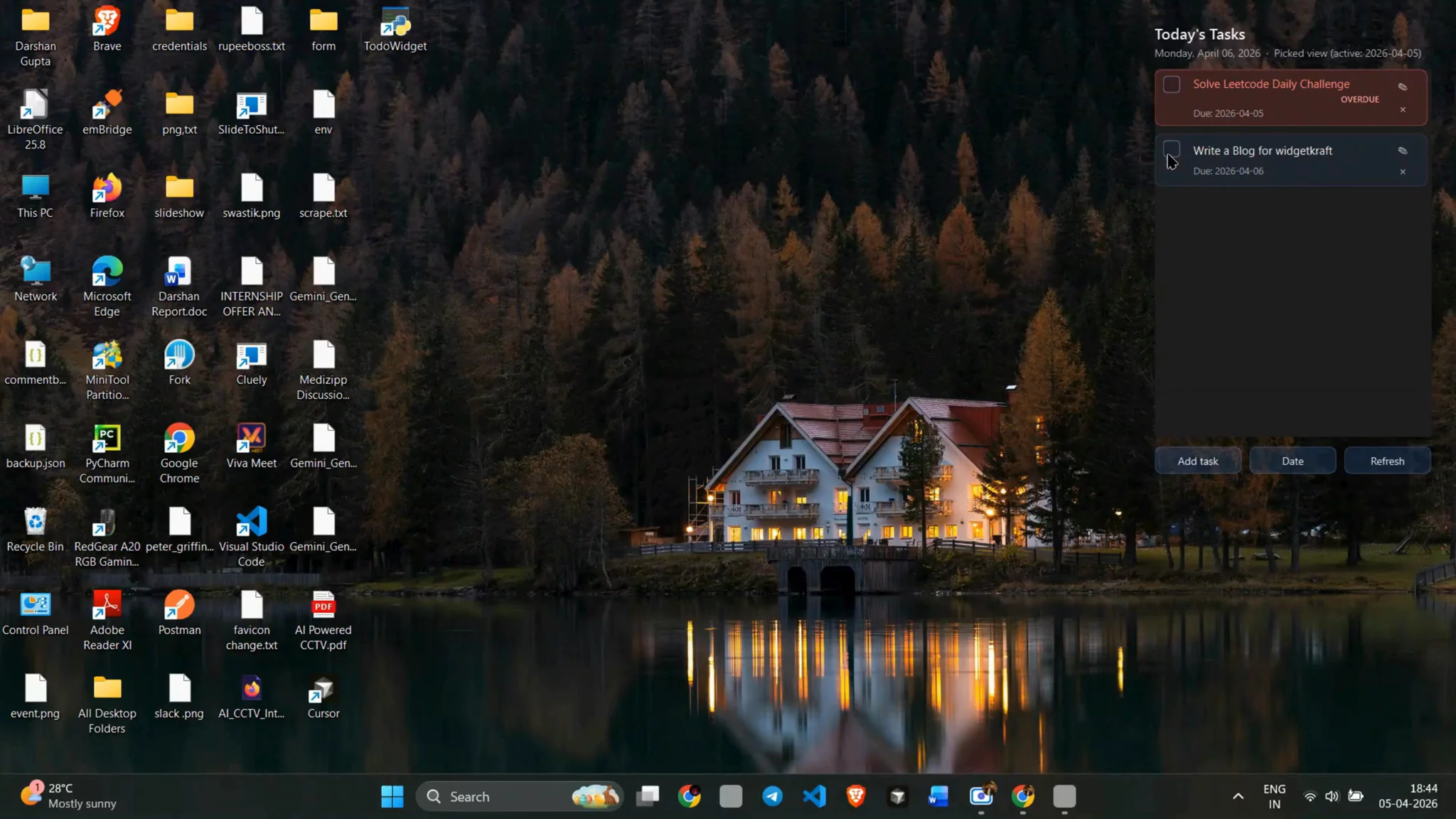Check off Solve Leetcode Daily Challenge task
Image resolution: width=1456 pixels, height=819 pixels.
tap(1172, 84)
